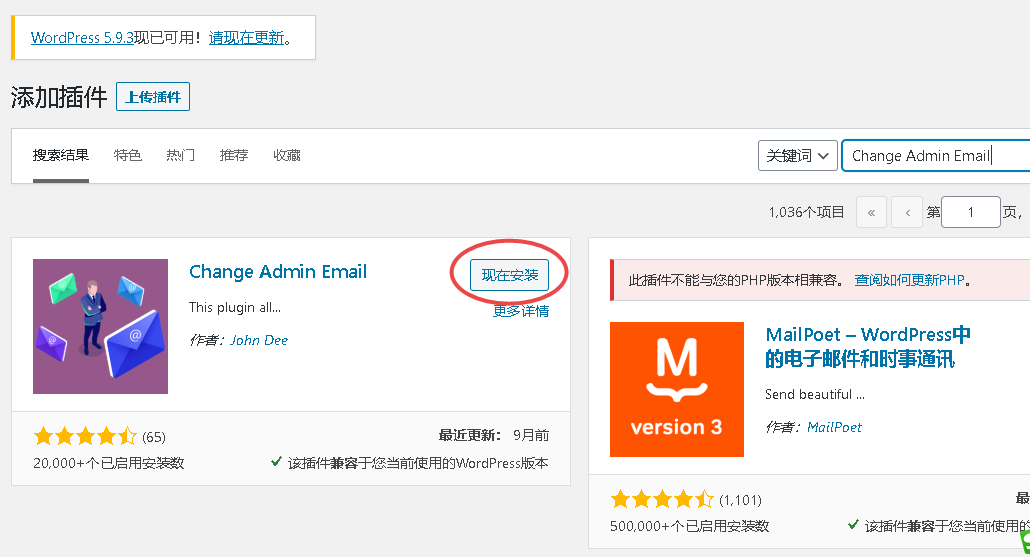The height and width of the screenshot is (557, 1030).
Task: Open the 收藏 favorites tab
Action: 287,155
